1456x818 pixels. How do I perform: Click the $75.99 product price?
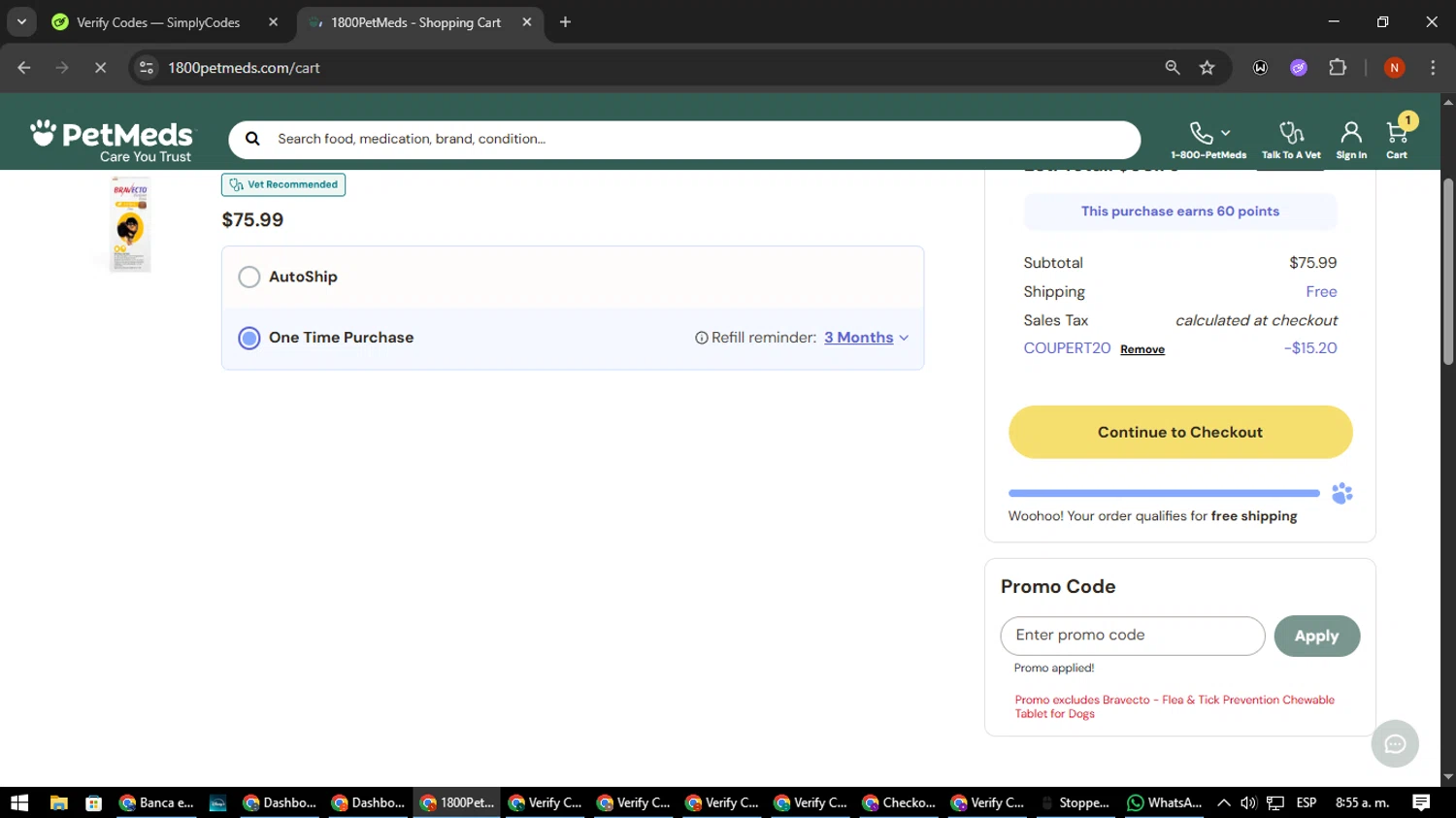(252, 220)
